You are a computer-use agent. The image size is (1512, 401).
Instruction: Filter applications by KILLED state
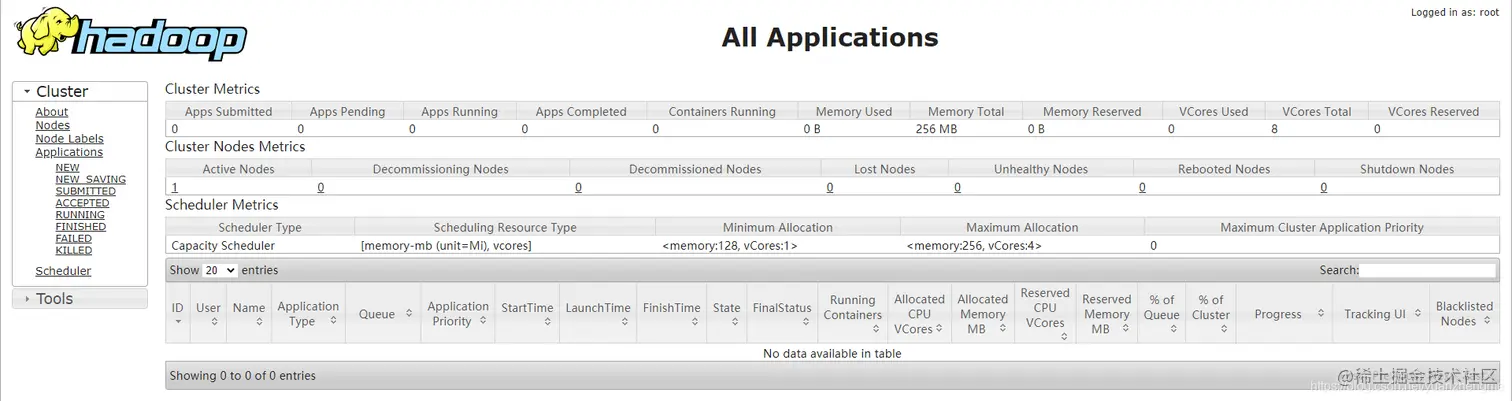point(73,251)
